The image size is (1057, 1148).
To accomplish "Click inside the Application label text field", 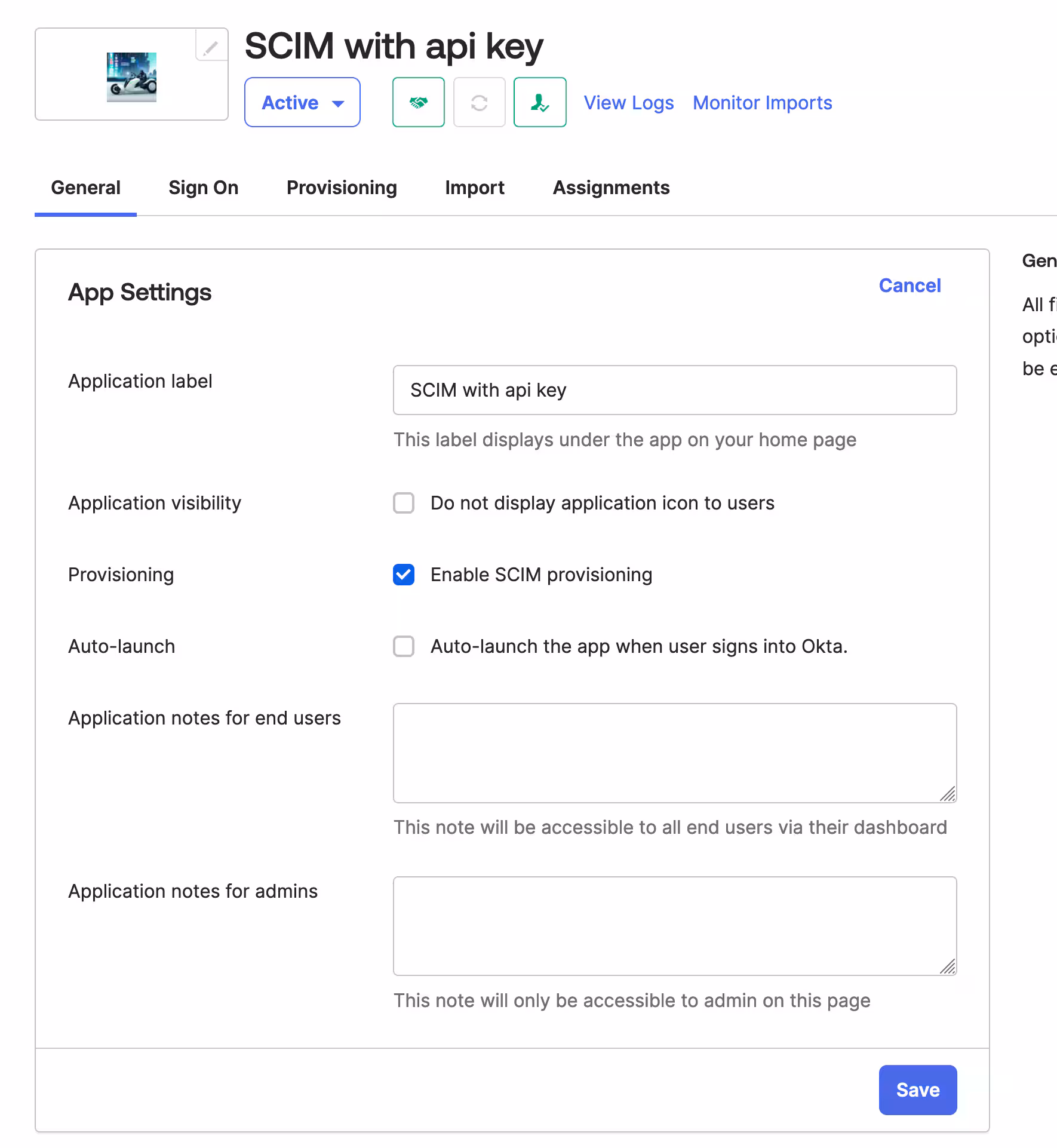I will click(x=674, y=390).
